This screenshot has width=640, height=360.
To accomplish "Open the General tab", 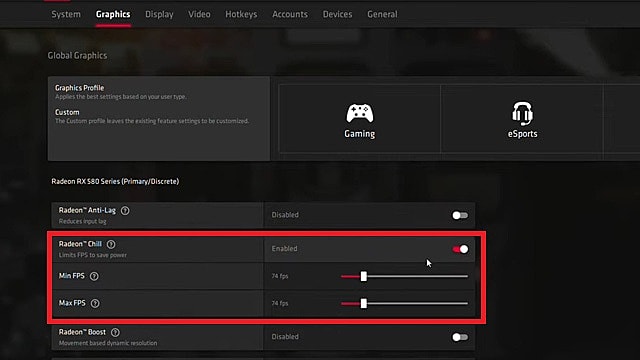I will (x=382, y=14).
